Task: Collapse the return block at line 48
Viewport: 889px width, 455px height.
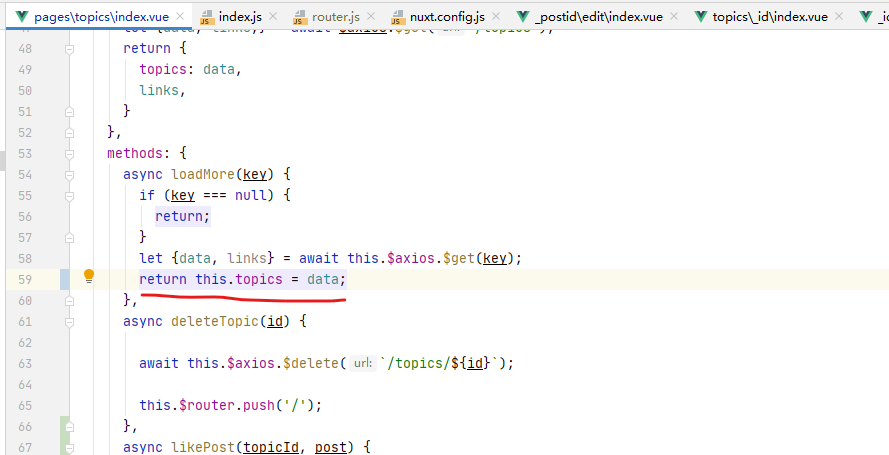Action: point(69,49)
